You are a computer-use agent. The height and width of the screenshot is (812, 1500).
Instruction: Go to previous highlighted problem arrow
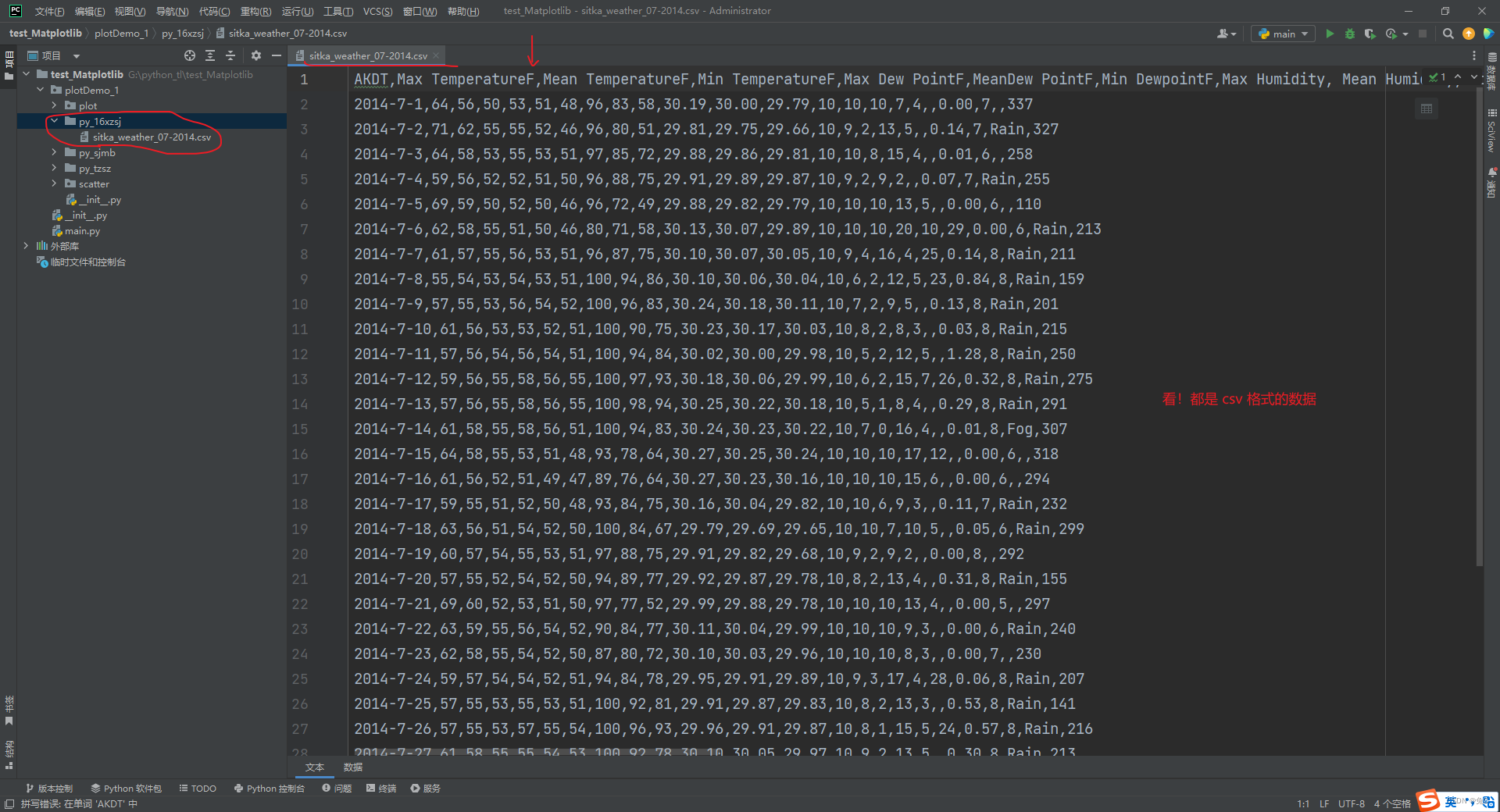click(1458, 77)
